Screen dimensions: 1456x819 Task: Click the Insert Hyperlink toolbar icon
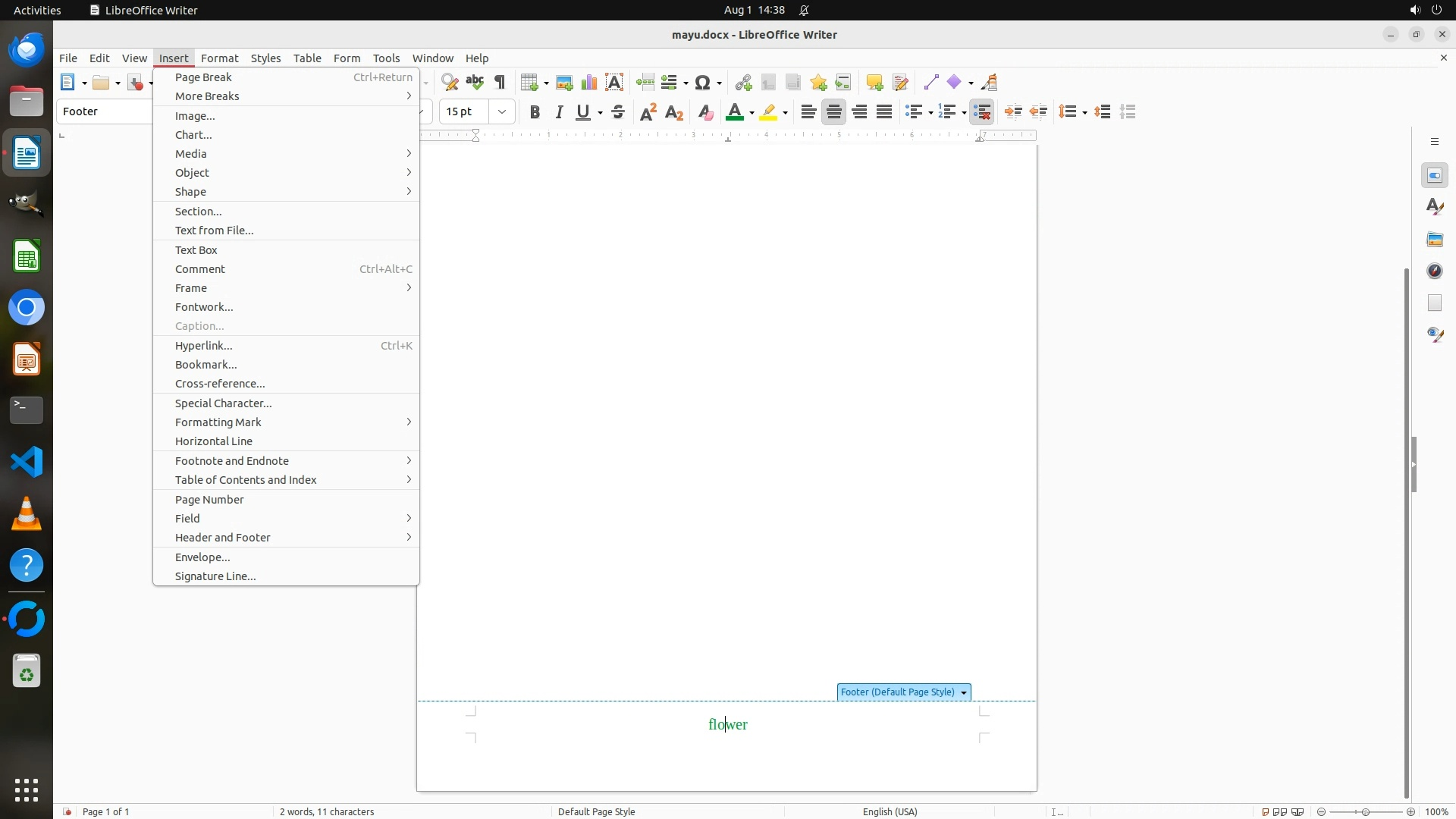coord(743,83)
